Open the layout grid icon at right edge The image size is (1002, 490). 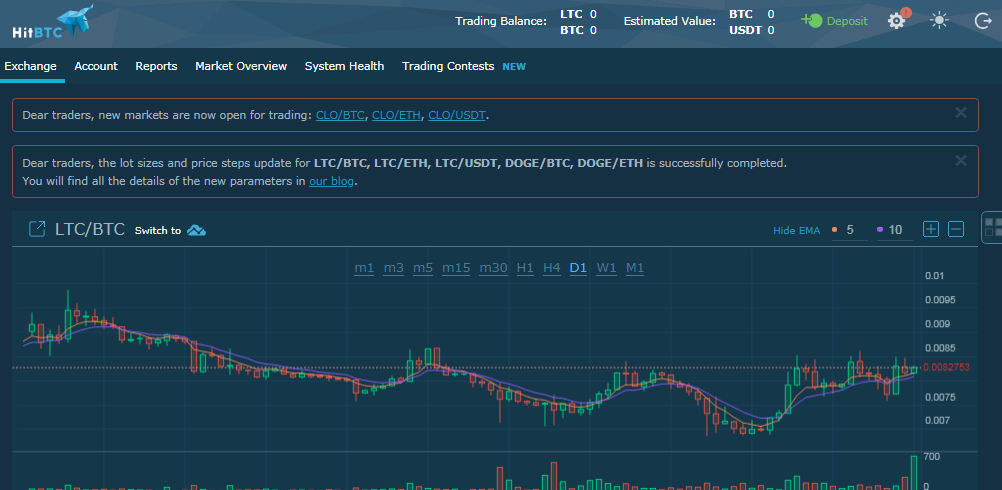point(992,227)
